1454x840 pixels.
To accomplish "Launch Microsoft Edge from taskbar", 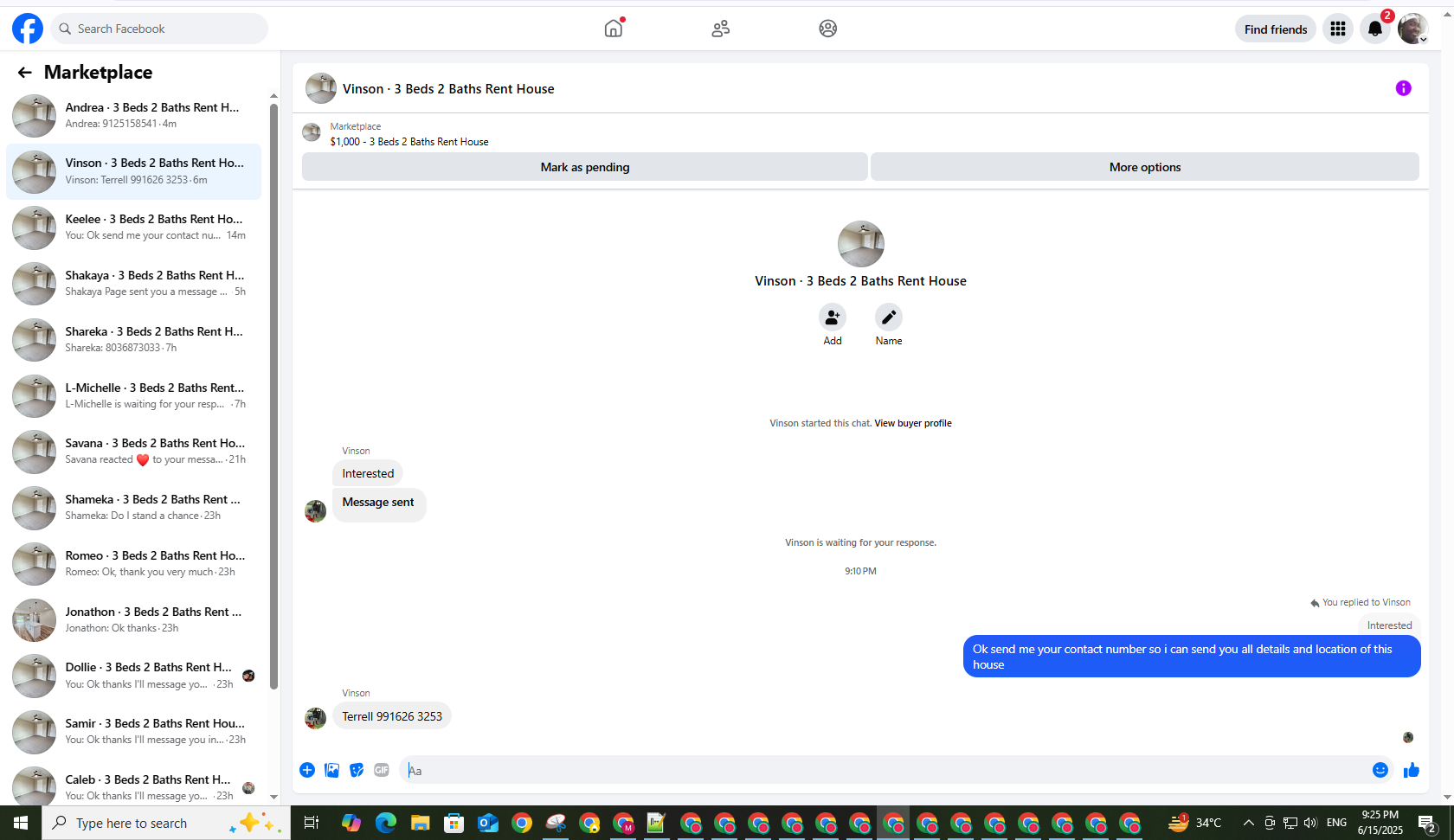I will coord(386,823).
